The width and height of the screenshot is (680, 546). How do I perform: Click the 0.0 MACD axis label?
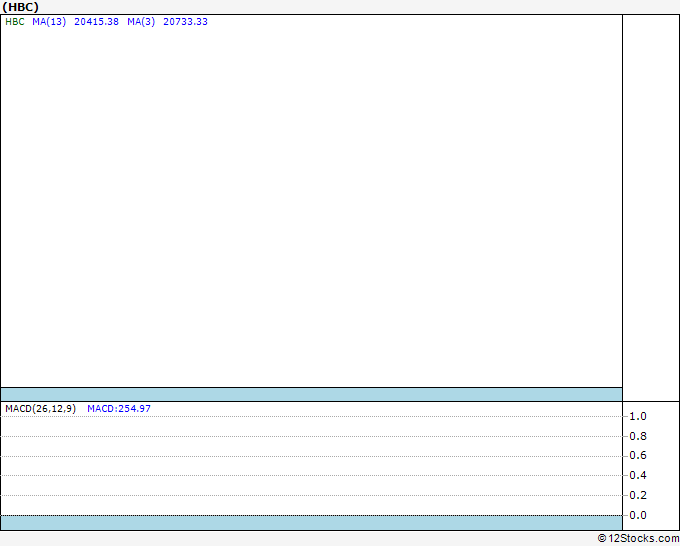[x=638, y=515]
